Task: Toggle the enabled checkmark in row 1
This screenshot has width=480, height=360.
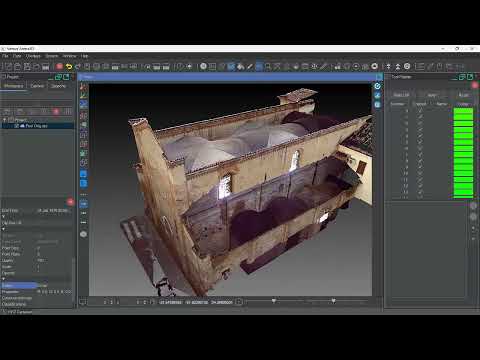Action: 420,110
